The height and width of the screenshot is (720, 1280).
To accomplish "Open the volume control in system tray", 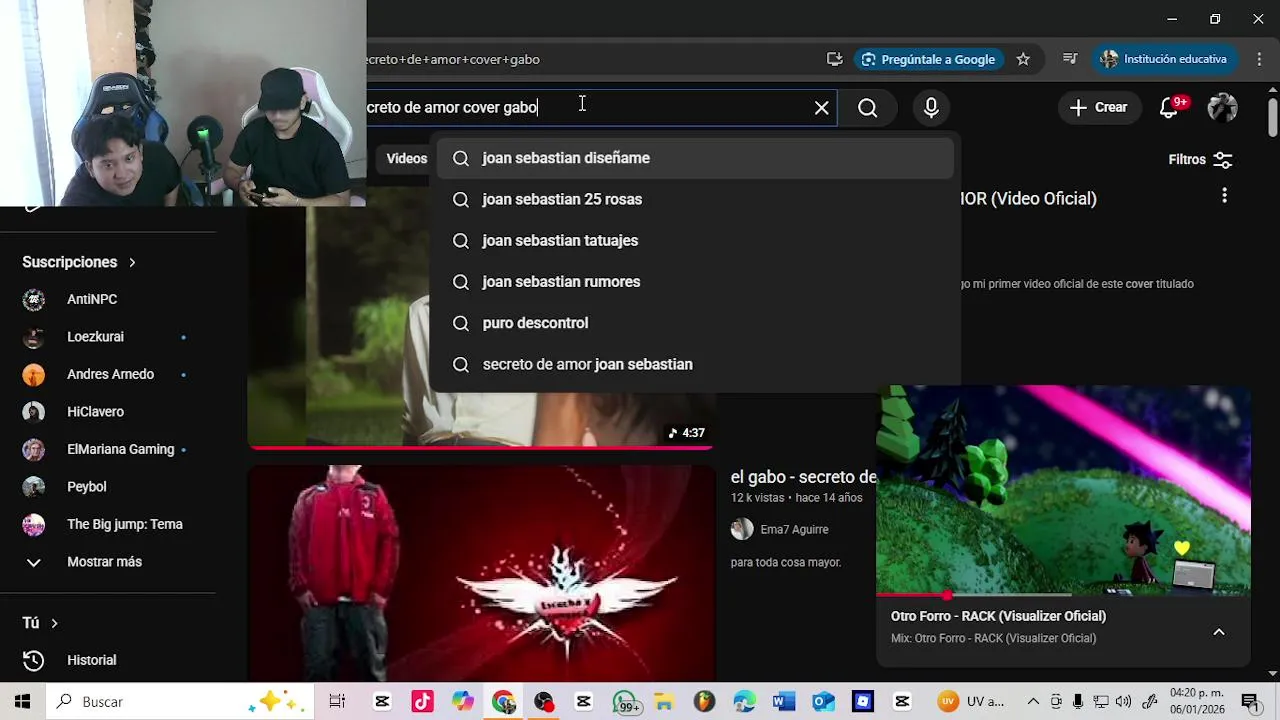I will pyautogui.click(x=1124, y=702).
